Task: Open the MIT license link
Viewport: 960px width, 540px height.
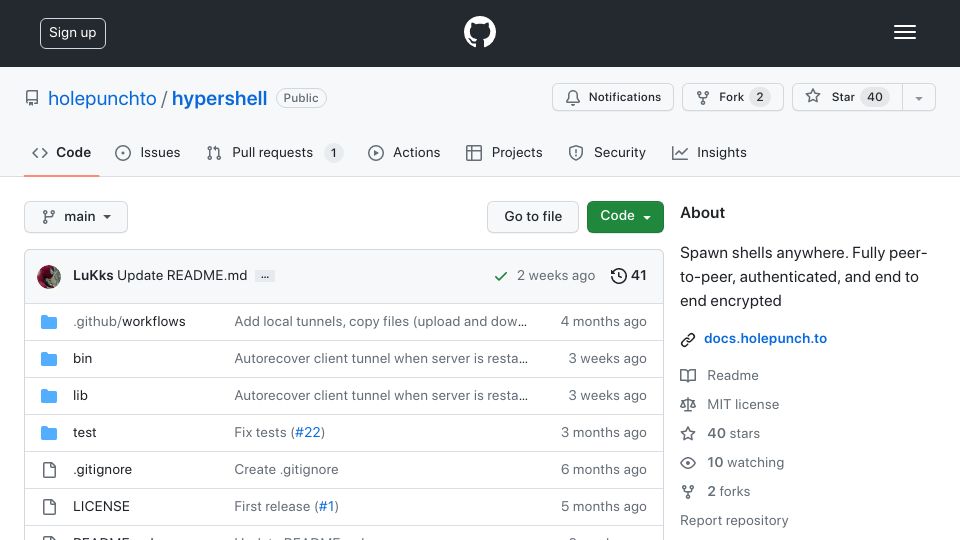Action: pos(743,404)
